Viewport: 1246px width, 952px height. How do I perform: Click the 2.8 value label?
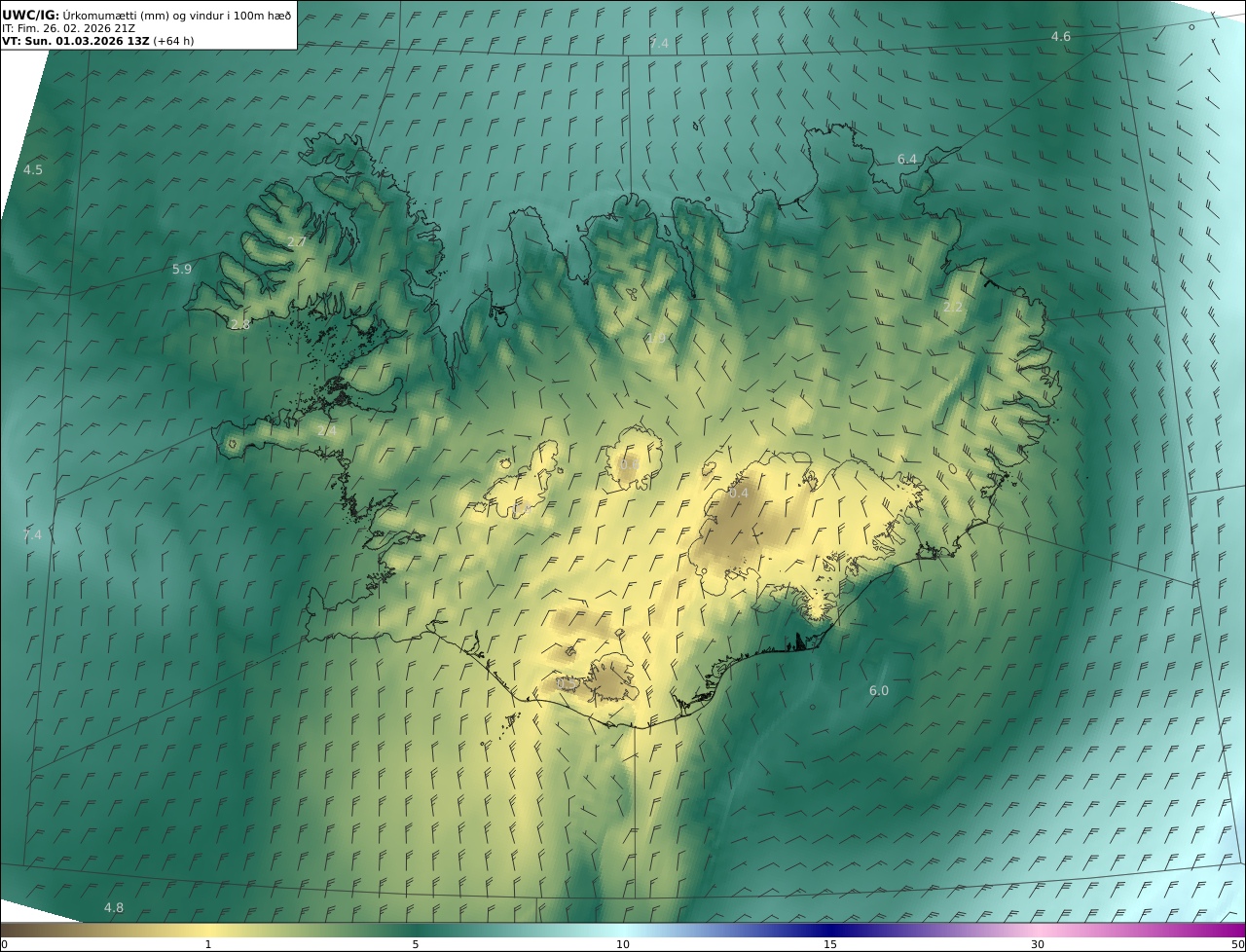pyautogui.click(x=239, y=324)
